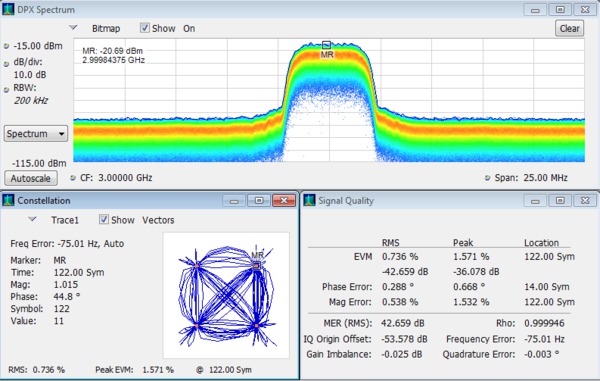Select the dB/div setting knob
600x381 pixels.
[x=6, y=64]
